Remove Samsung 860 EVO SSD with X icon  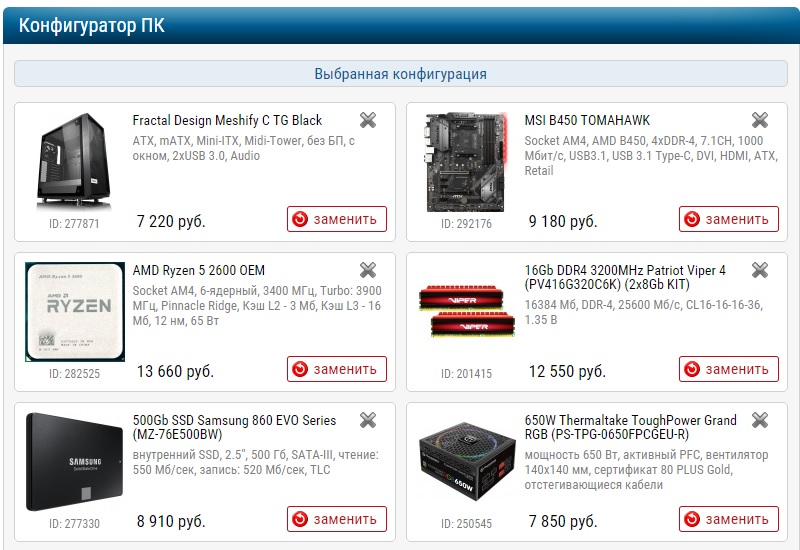coord(367,420)
